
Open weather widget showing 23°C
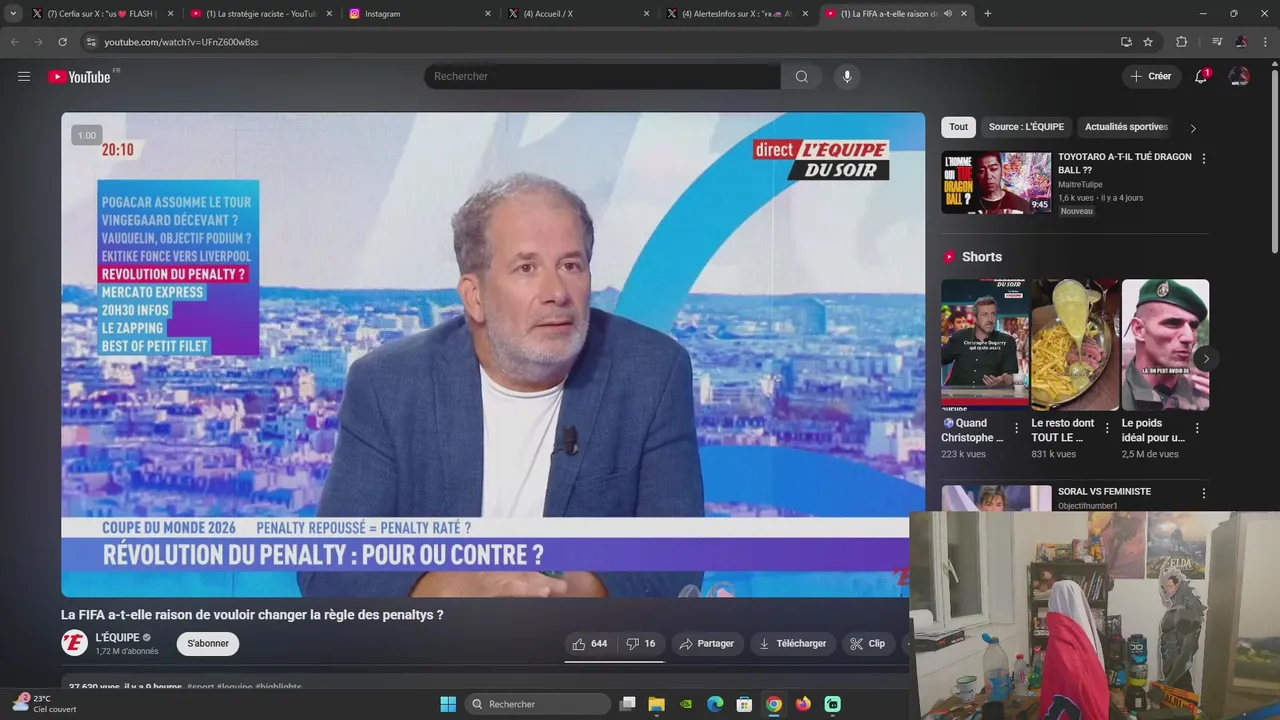pos(45,704)
